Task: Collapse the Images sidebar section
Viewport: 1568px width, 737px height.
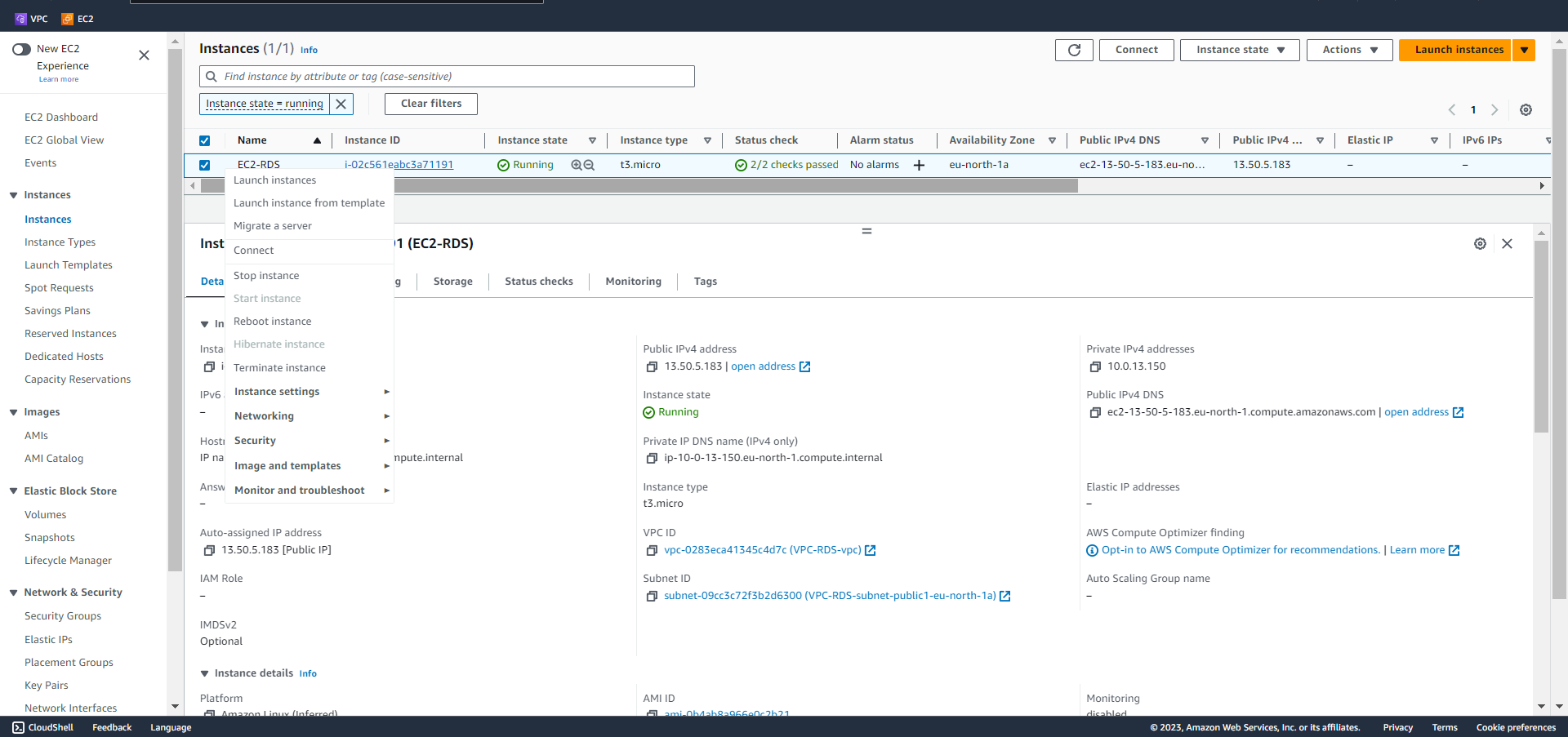Action: [x=13, y=412]
